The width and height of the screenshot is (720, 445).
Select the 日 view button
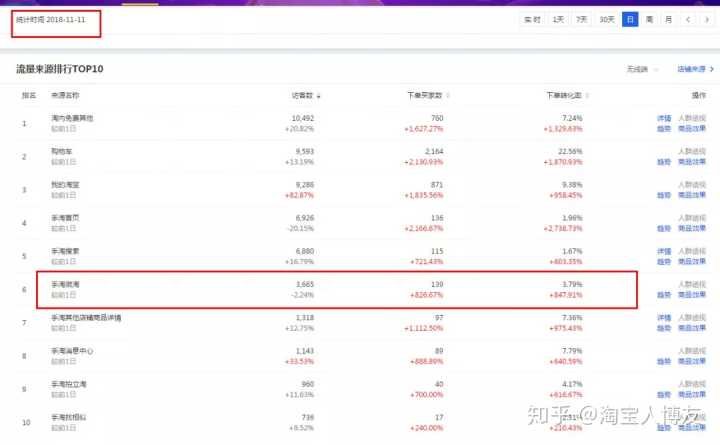[x=630, y=20]
